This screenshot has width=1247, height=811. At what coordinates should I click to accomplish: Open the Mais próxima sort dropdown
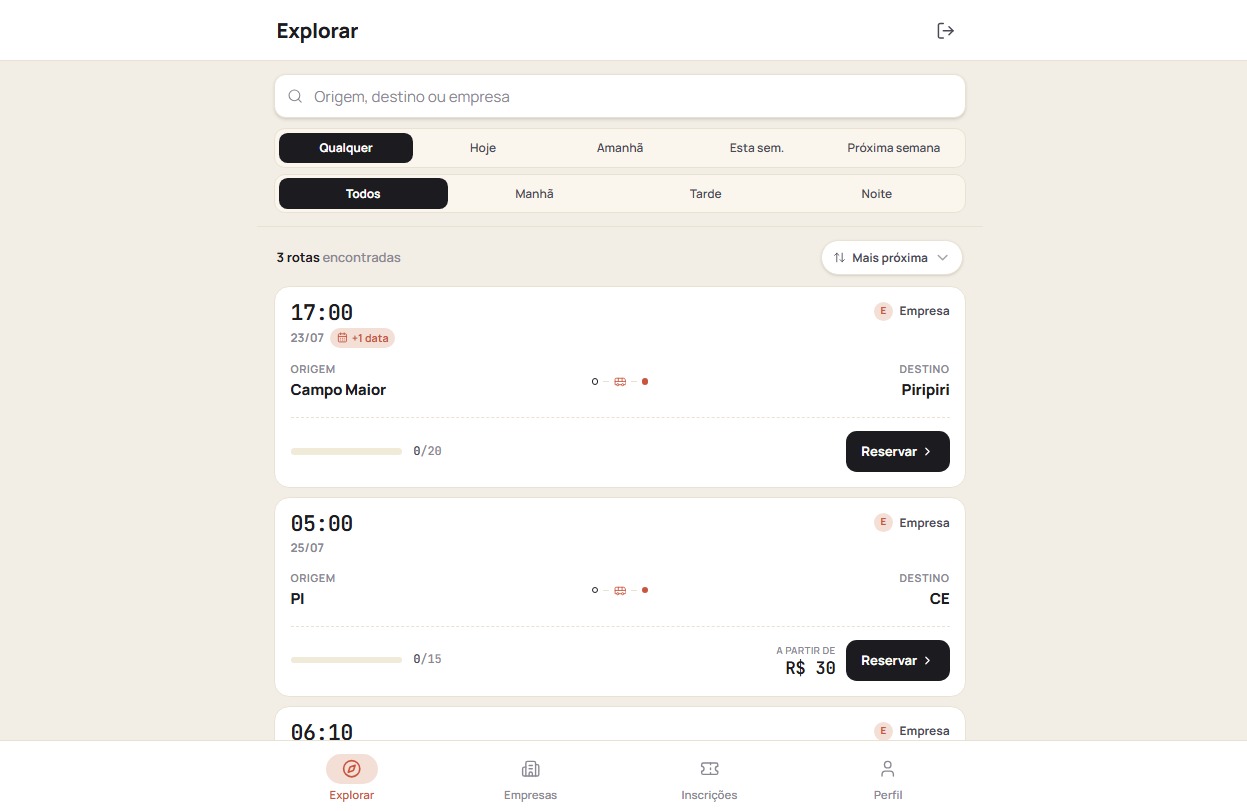click(892, 258)
